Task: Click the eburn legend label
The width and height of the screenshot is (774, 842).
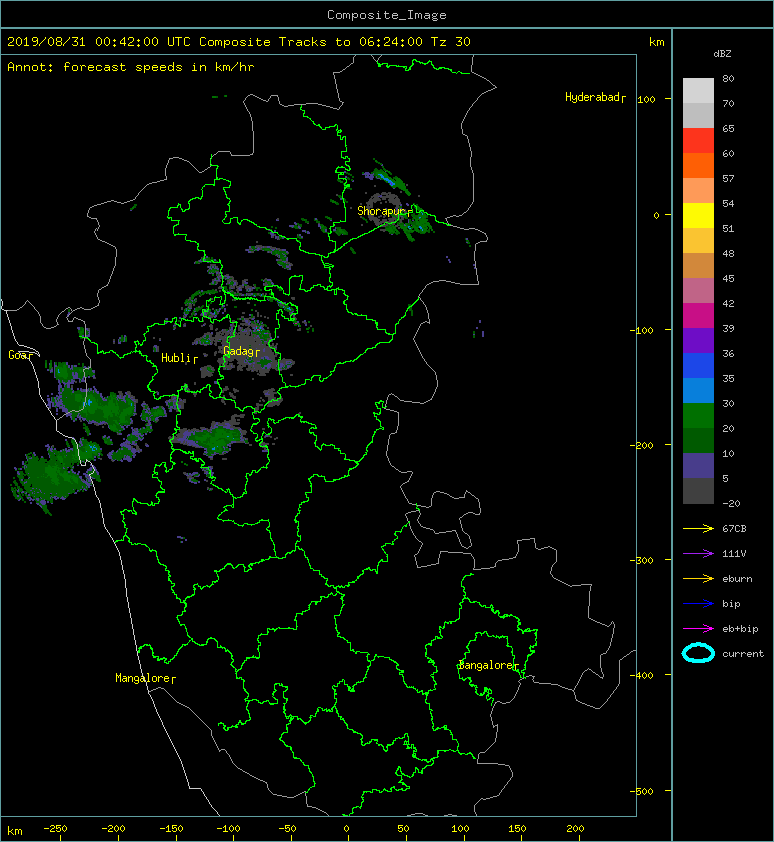Action: tap(737, 578)
